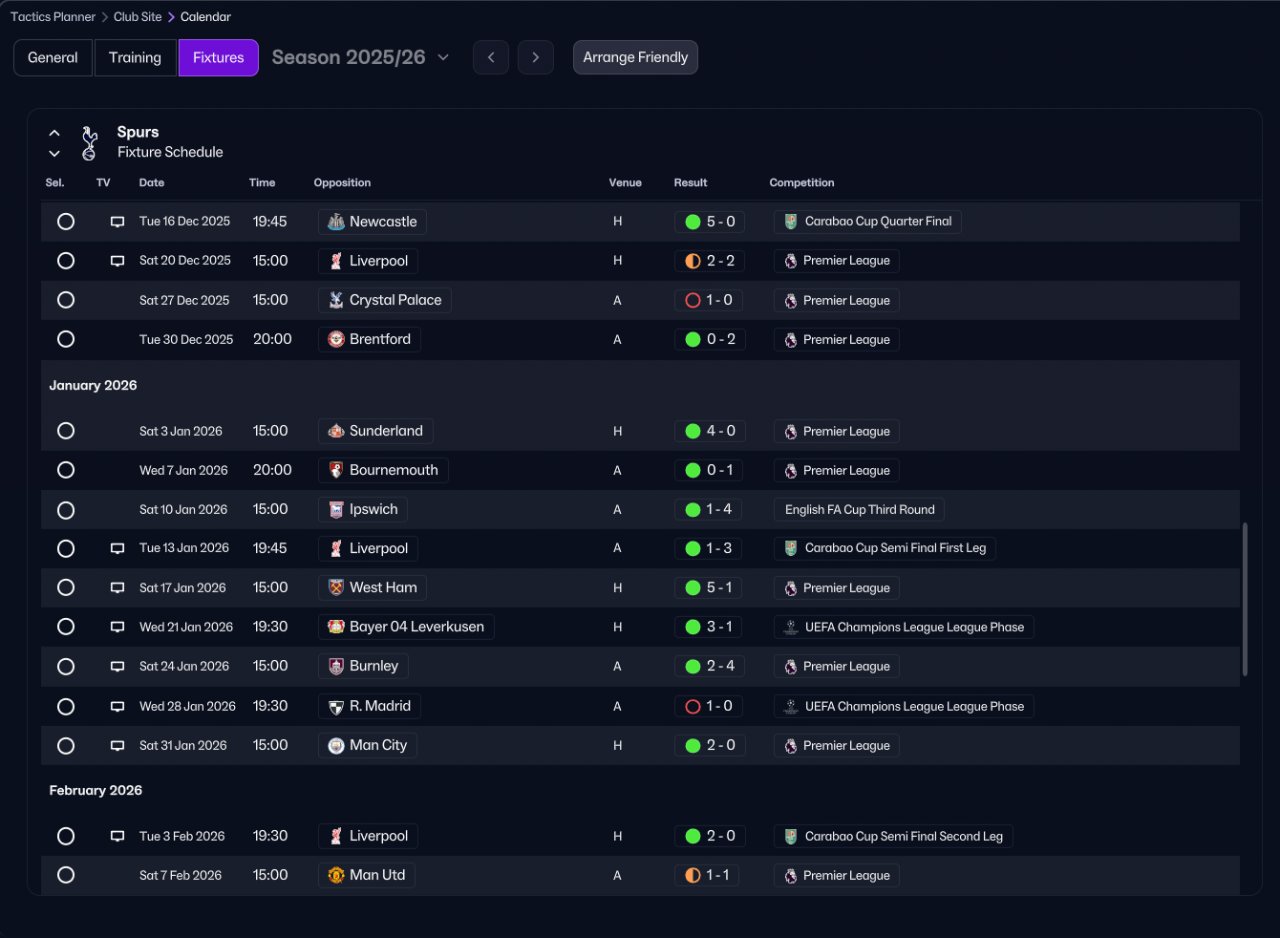Click the Carabao Cup Quarter Final logo
The width and height of the screenshot is (1280, 938).
click(x=791, y=222)
